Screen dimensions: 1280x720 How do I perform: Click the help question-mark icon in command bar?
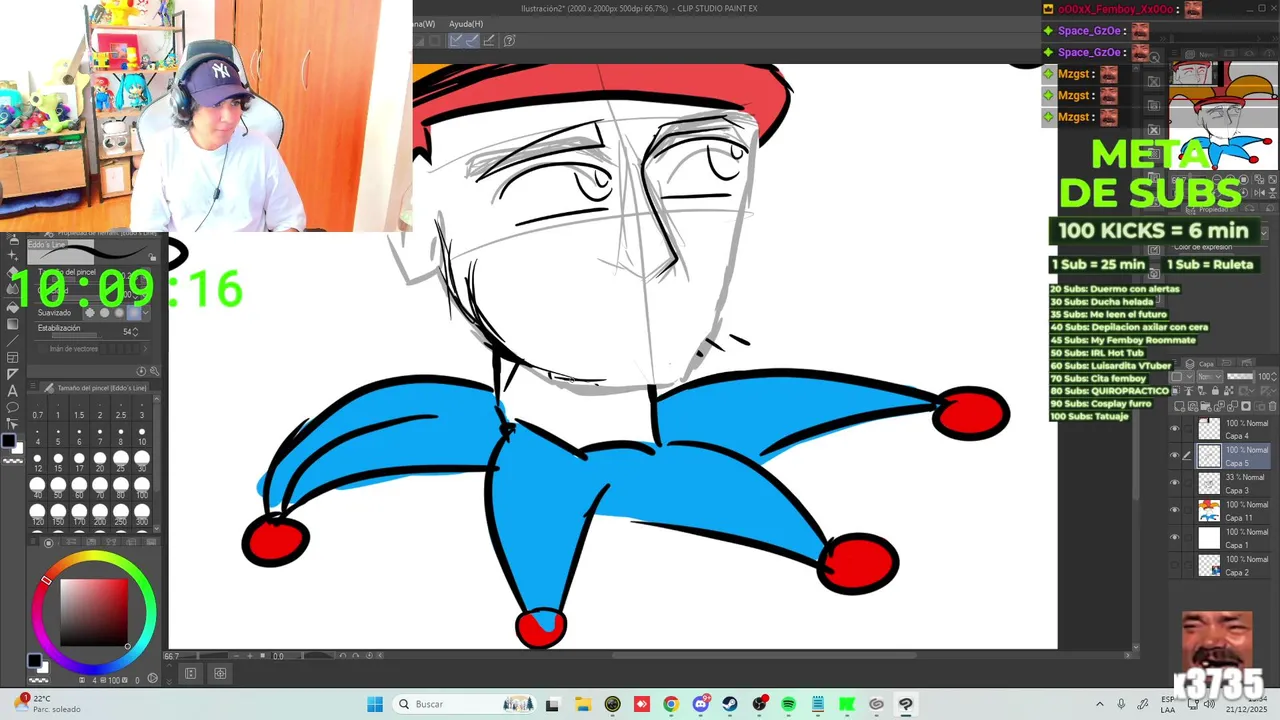click(x=509, y=40)
